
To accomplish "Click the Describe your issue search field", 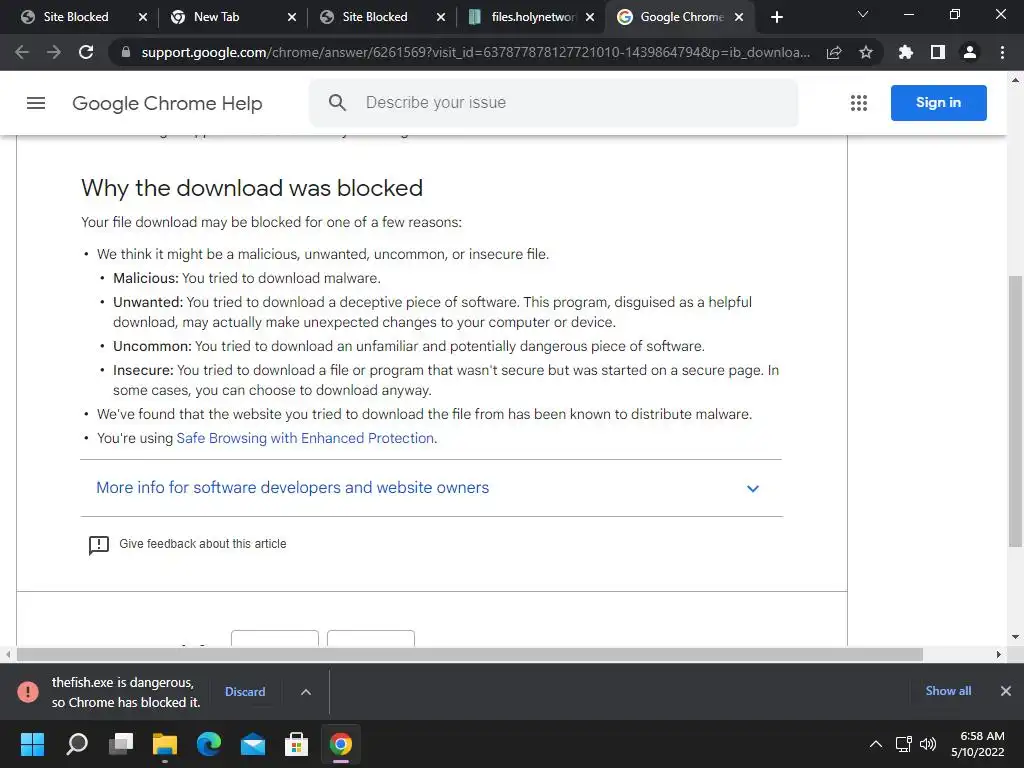I will (x=553, y=103).
